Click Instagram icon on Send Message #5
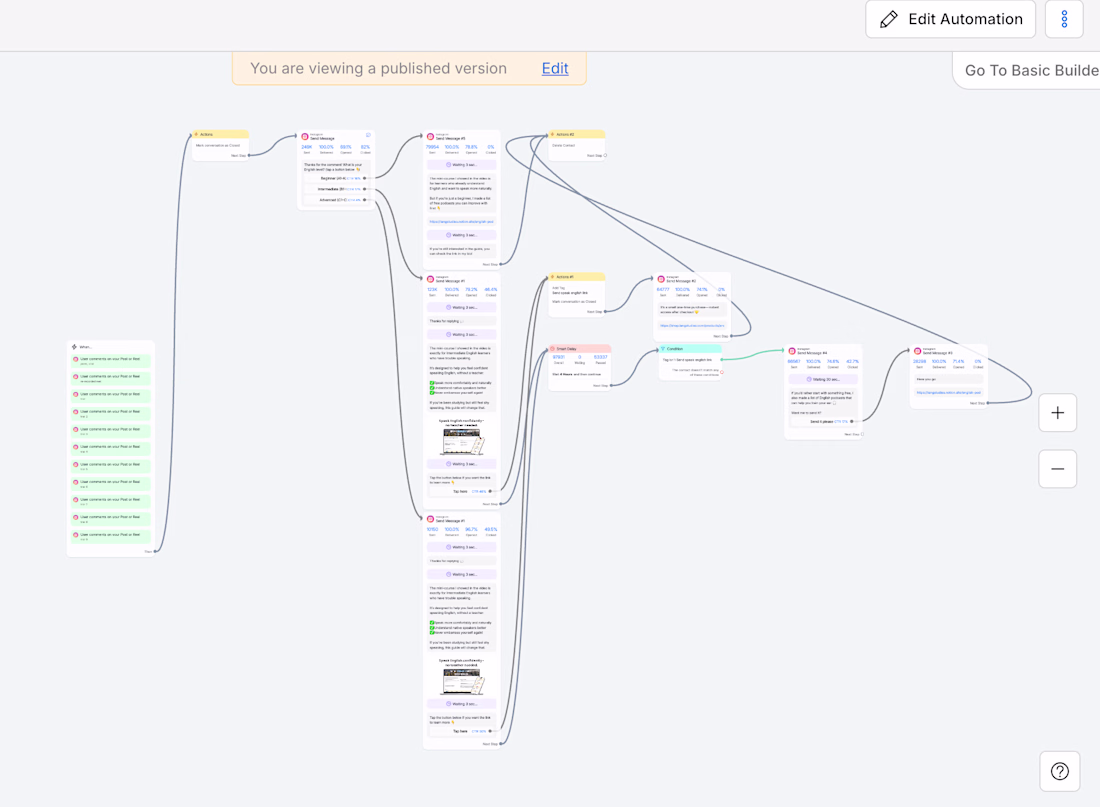Image resolution: width=1100 pixels, height=807 pixels. (x=431, y=137)
